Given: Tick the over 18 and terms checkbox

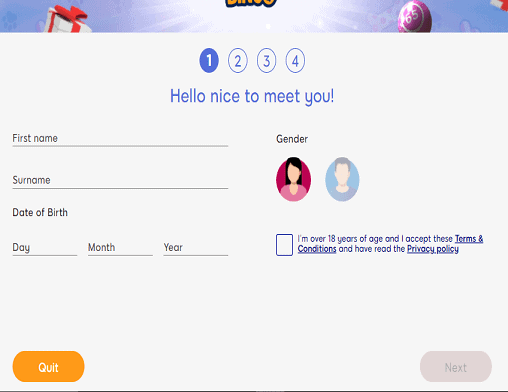Looking at the screenshot, I should (284, 245).
